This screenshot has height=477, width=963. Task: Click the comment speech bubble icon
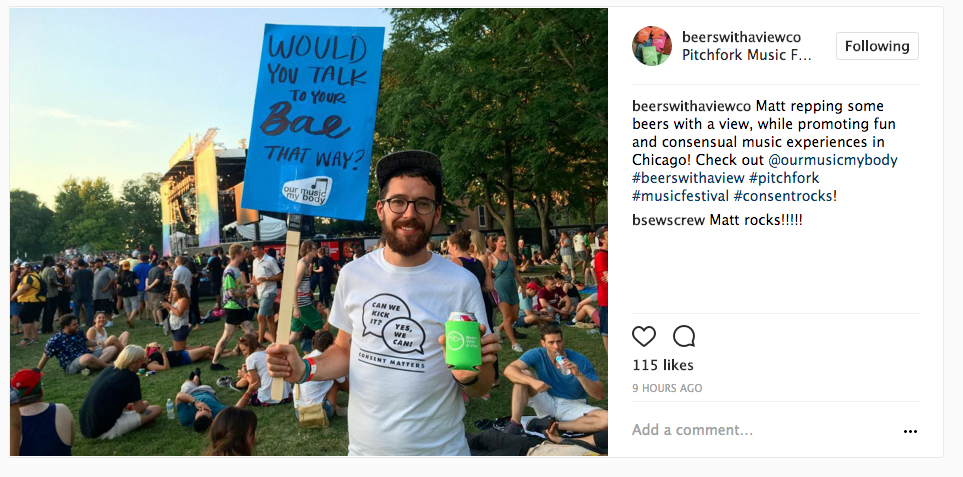click(684, 336)
